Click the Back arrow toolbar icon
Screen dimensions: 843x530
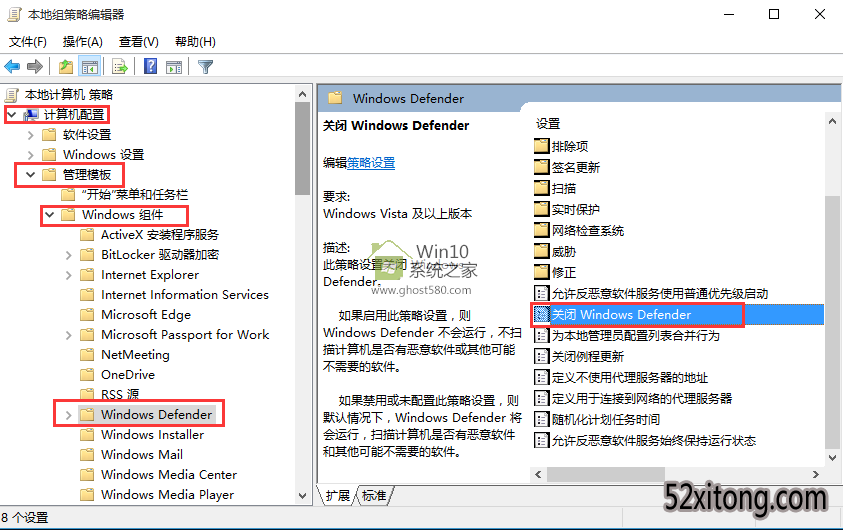(x=12, y=67)
